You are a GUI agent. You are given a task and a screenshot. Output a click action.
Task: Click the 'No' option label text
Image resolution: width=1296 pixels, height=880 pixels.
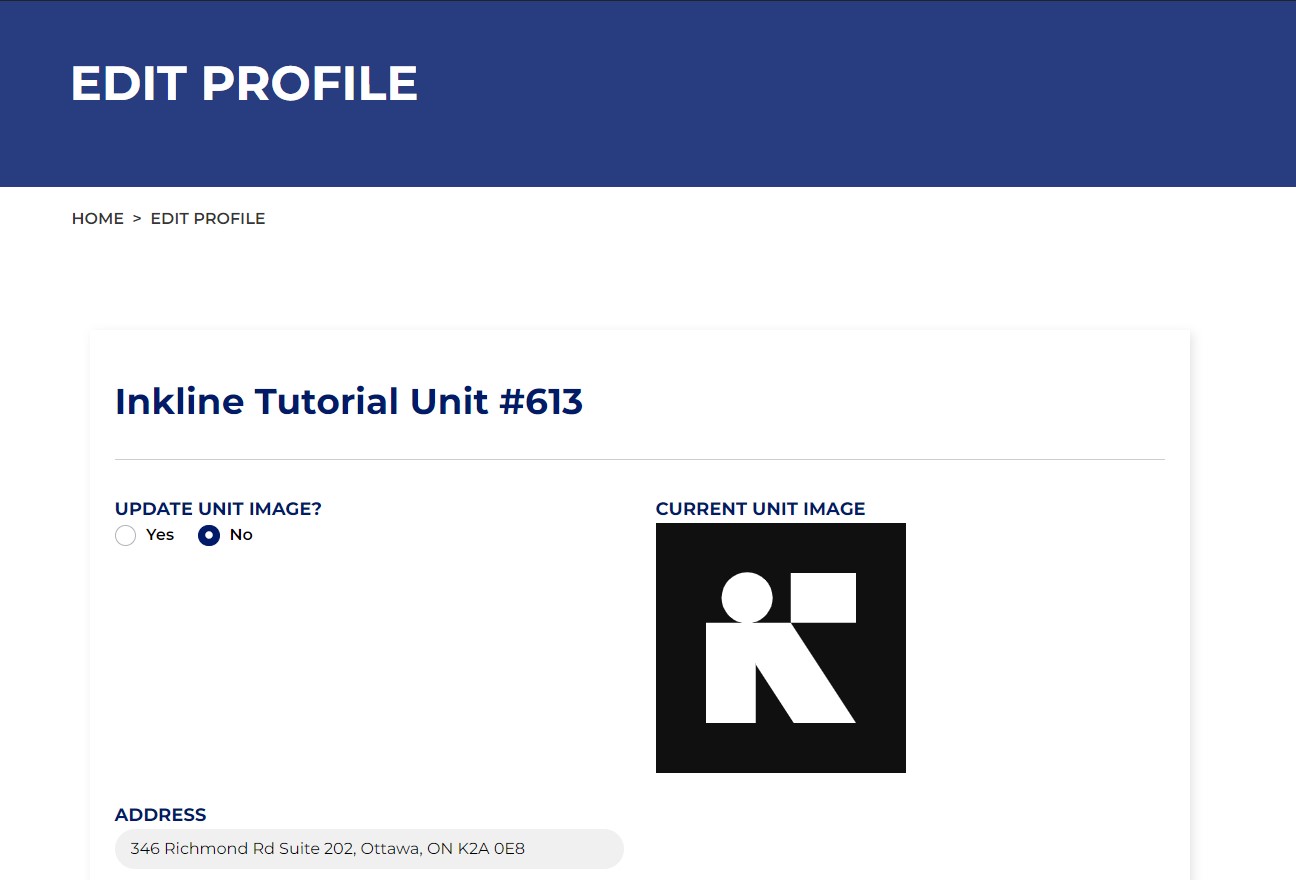(x=241, y=535)
